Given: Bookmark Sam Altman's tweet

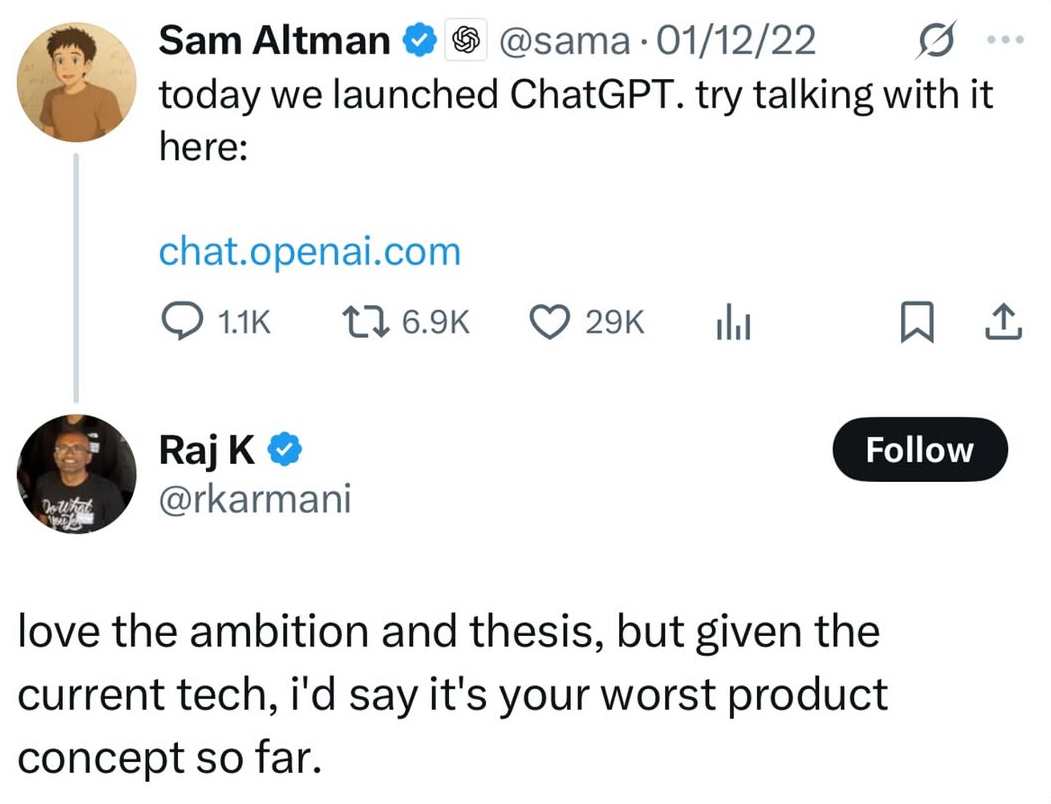Looking at the screenshot, I should click(x=915, y=322).
